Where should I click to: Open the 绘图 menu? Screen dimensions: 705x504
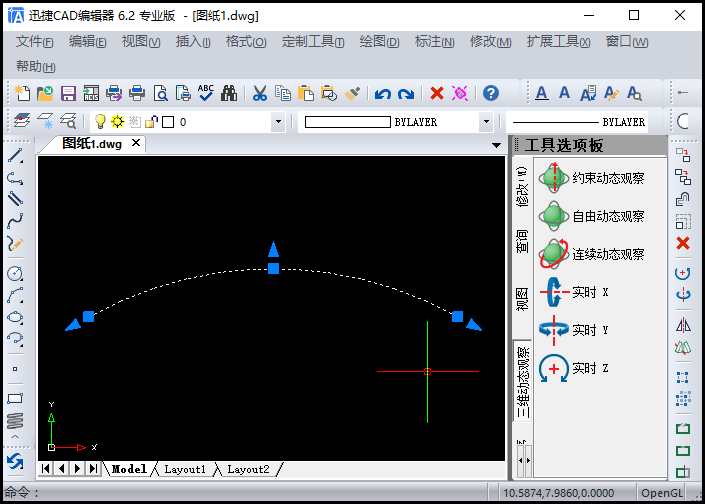pos(379,42)
